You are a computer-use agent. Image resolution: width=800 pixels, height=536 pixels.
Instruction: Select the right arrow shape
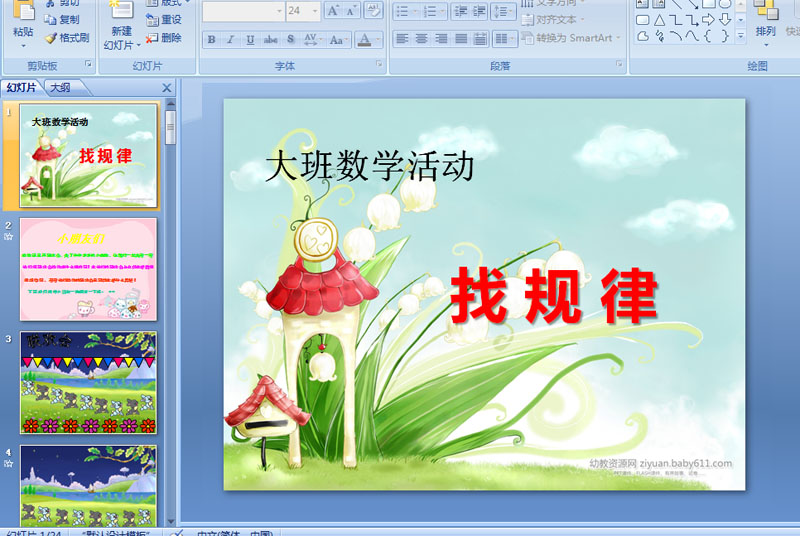708,20
